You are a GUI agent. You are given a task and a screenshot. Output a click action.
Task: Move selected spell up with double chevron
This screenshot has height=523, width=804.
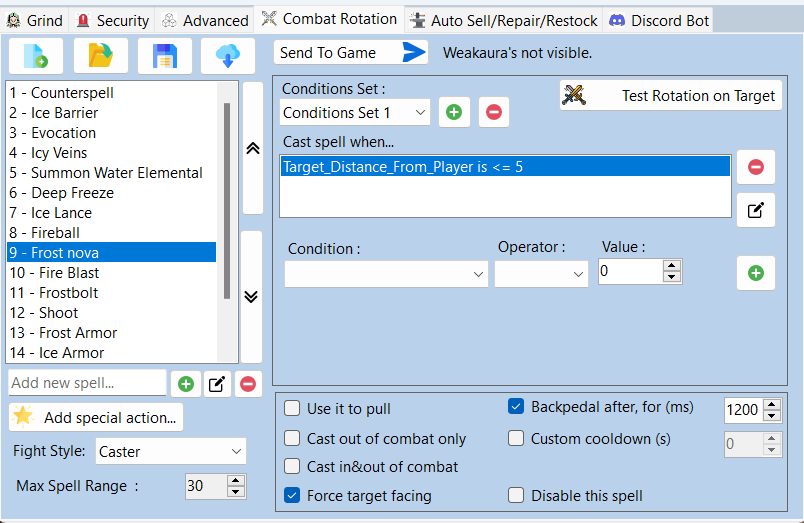(x=252, y=148)
